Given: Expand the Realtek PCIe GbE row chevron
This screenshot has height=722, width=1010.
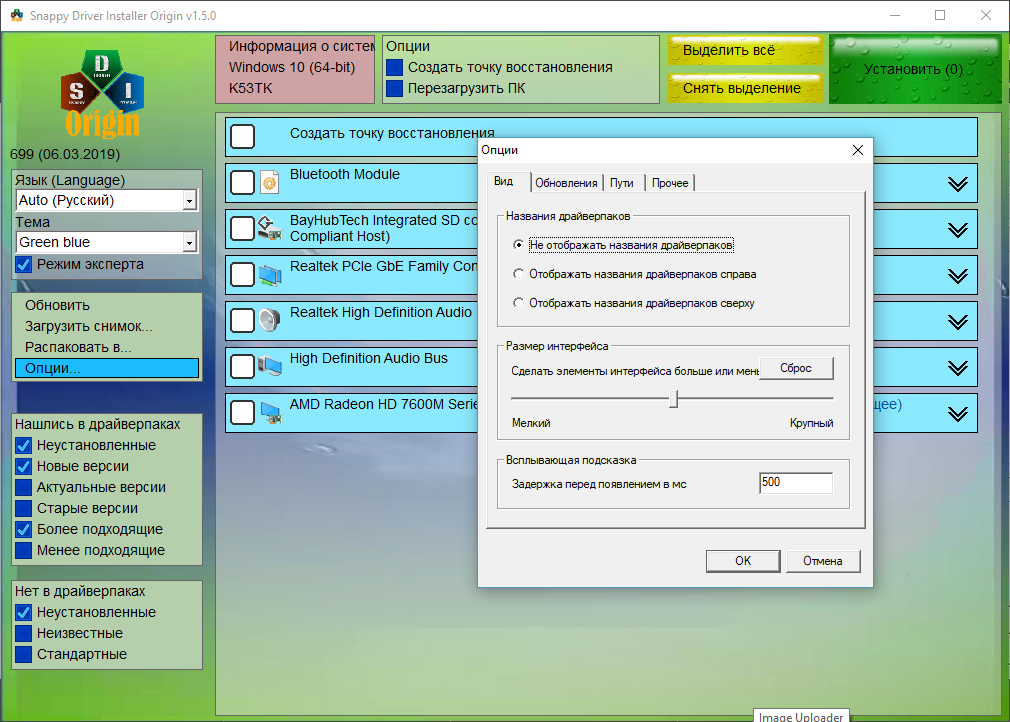Looking at the screenshot, I should coord(958,276).
